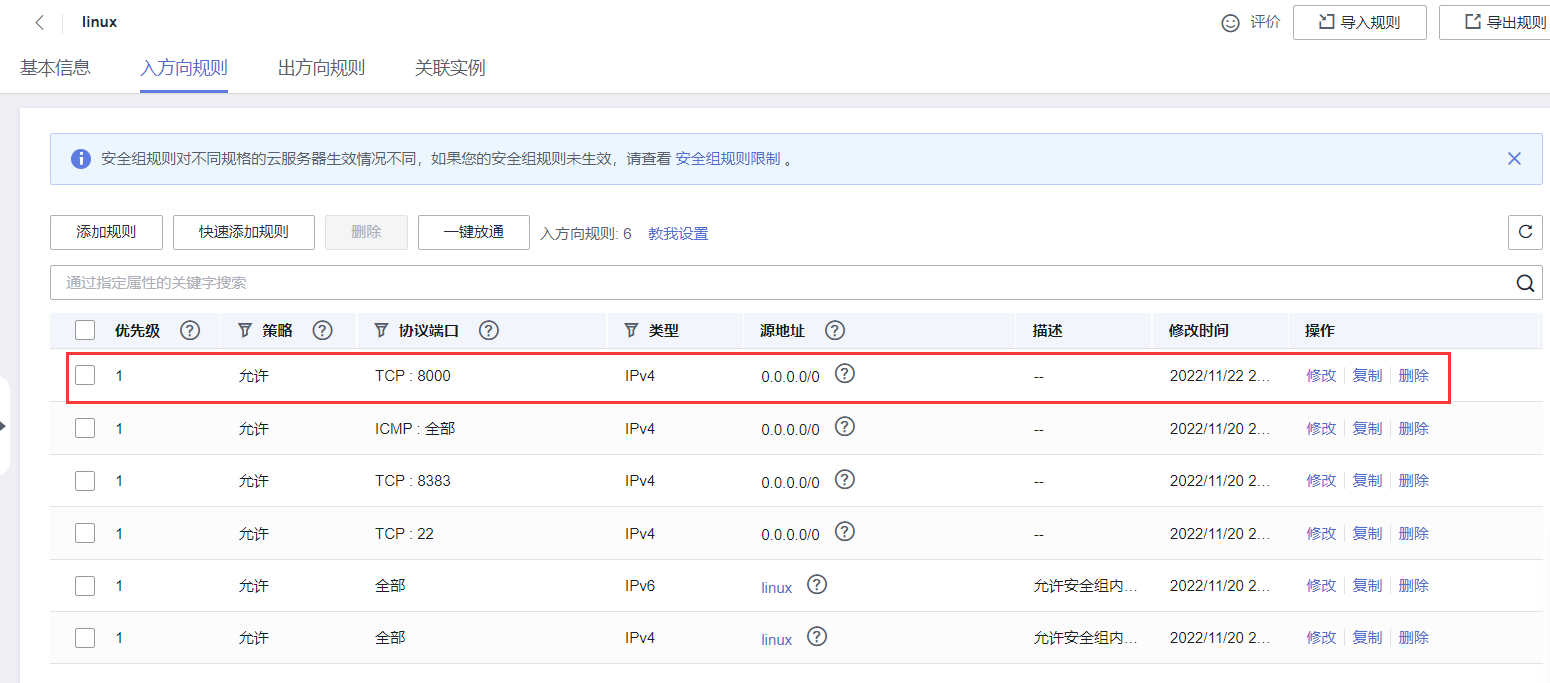
Task: Open help icon next to 源地址 header
Action: coord(835,330)
